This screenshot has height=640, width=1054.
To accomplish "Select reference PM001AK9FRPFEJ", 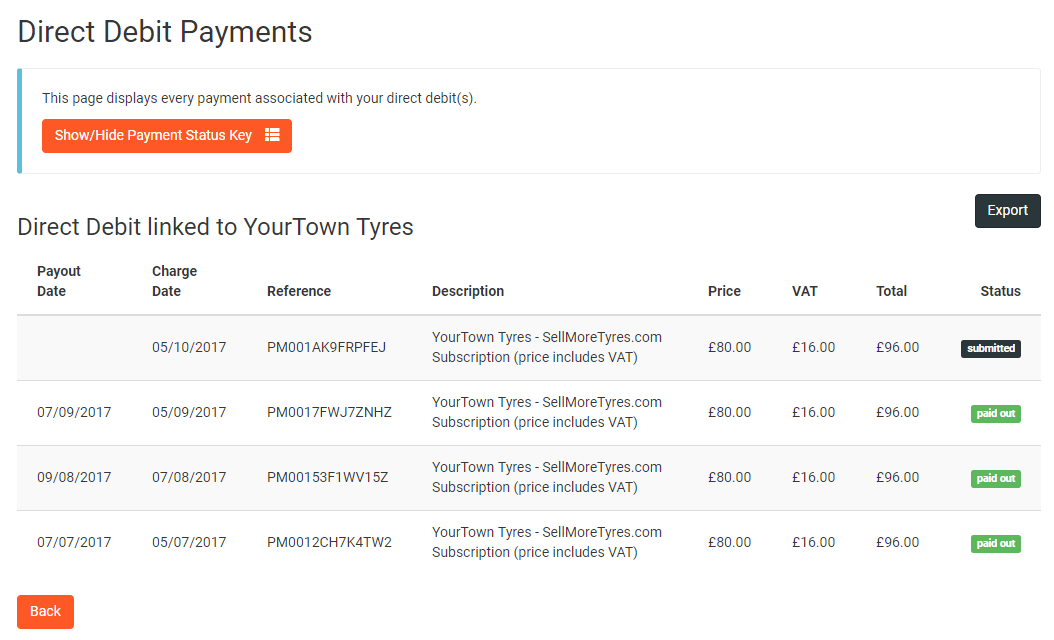I will [x=326, y=348].
